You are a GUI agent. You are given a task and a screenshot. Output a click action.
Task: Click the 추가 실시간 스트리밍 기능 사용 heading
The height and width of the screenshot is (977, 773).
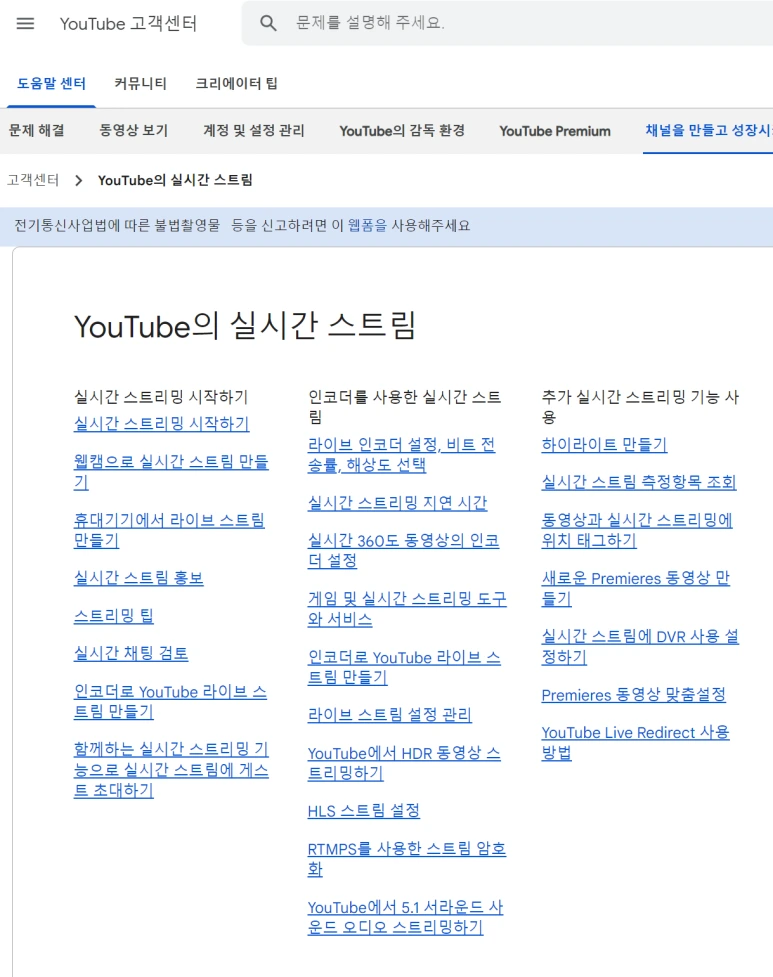click(x=640, y=406)
